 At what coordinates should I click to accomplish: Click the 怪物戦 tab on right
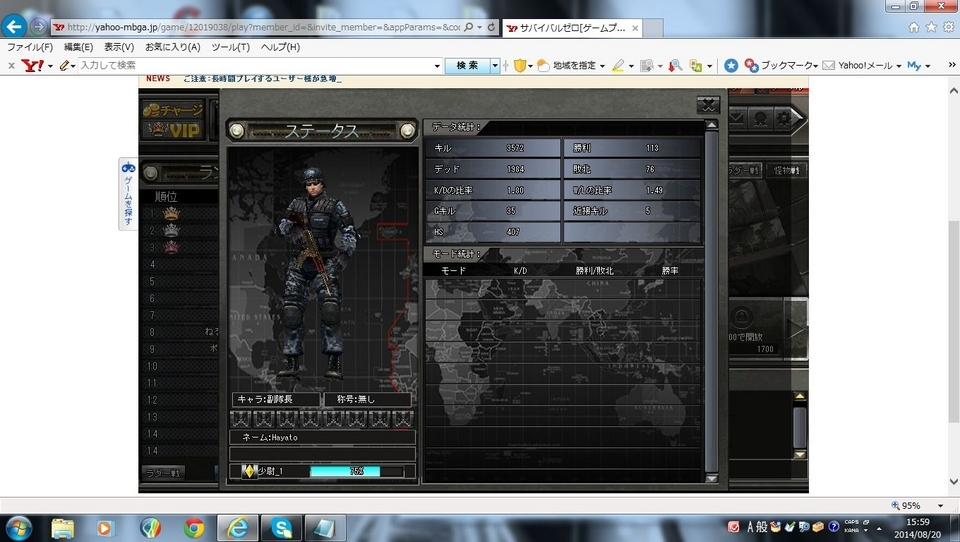[x=786, y=170]
